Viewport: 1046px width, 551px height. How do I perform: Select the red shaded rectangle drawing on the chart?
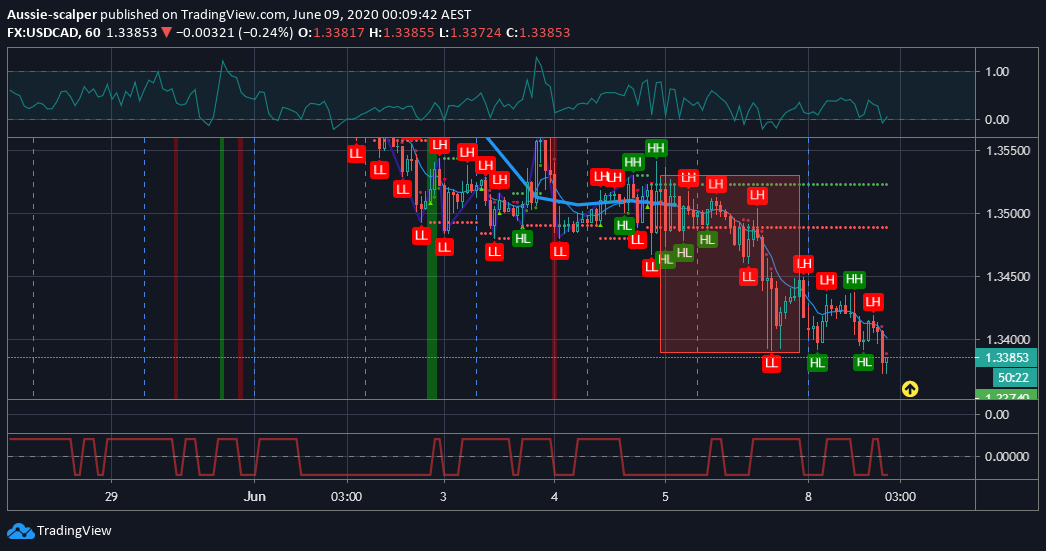pyautogui.click(x=730, y=264)
